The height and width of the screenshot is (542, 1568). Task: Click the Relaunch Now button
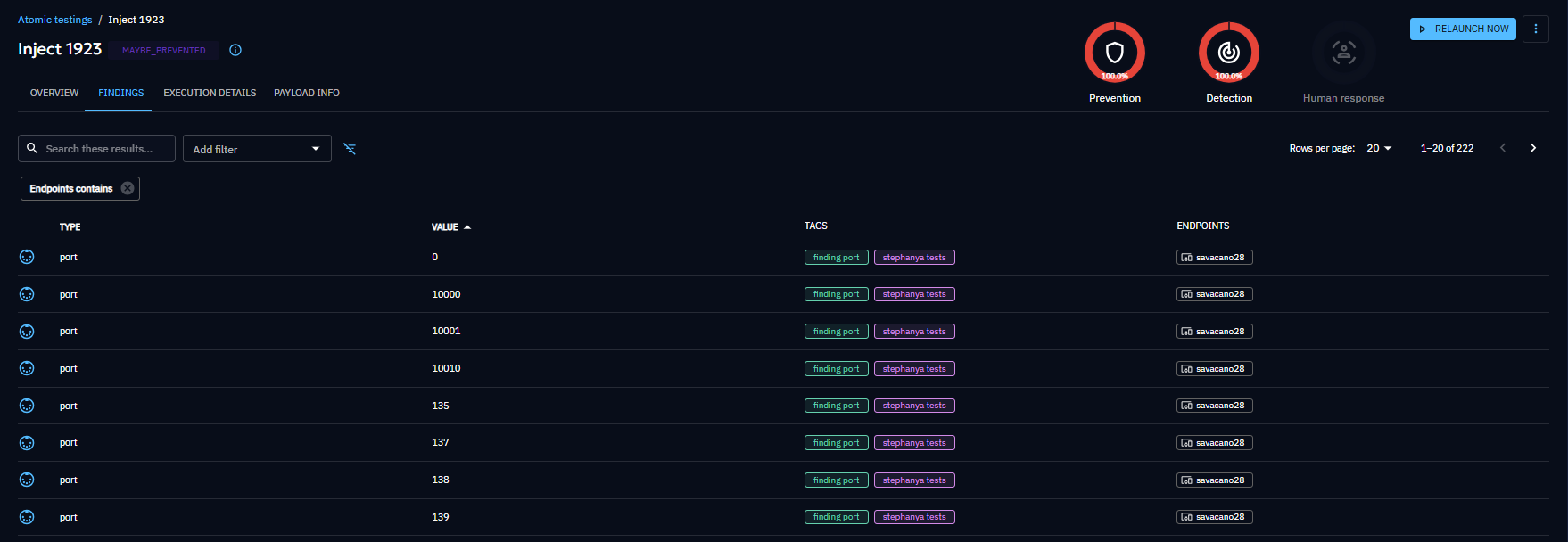pos(1462,29)
